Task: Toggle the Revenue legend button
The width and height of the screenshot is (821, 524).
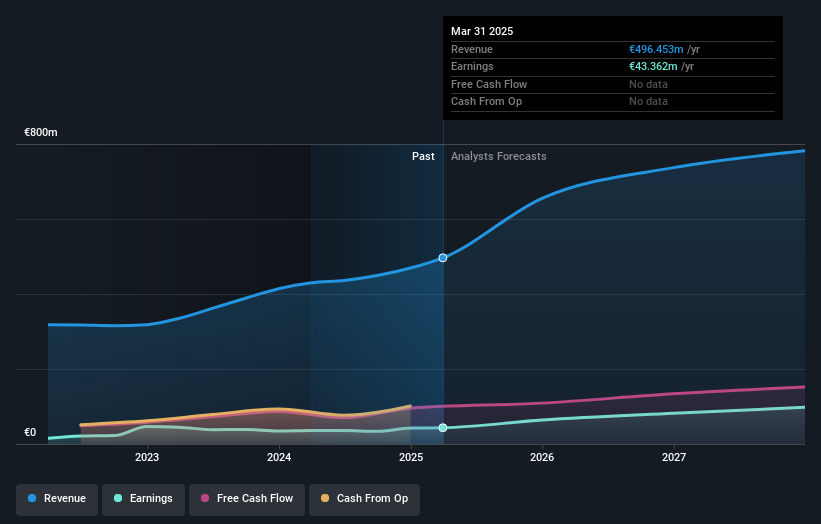Action: coord(57,499)
